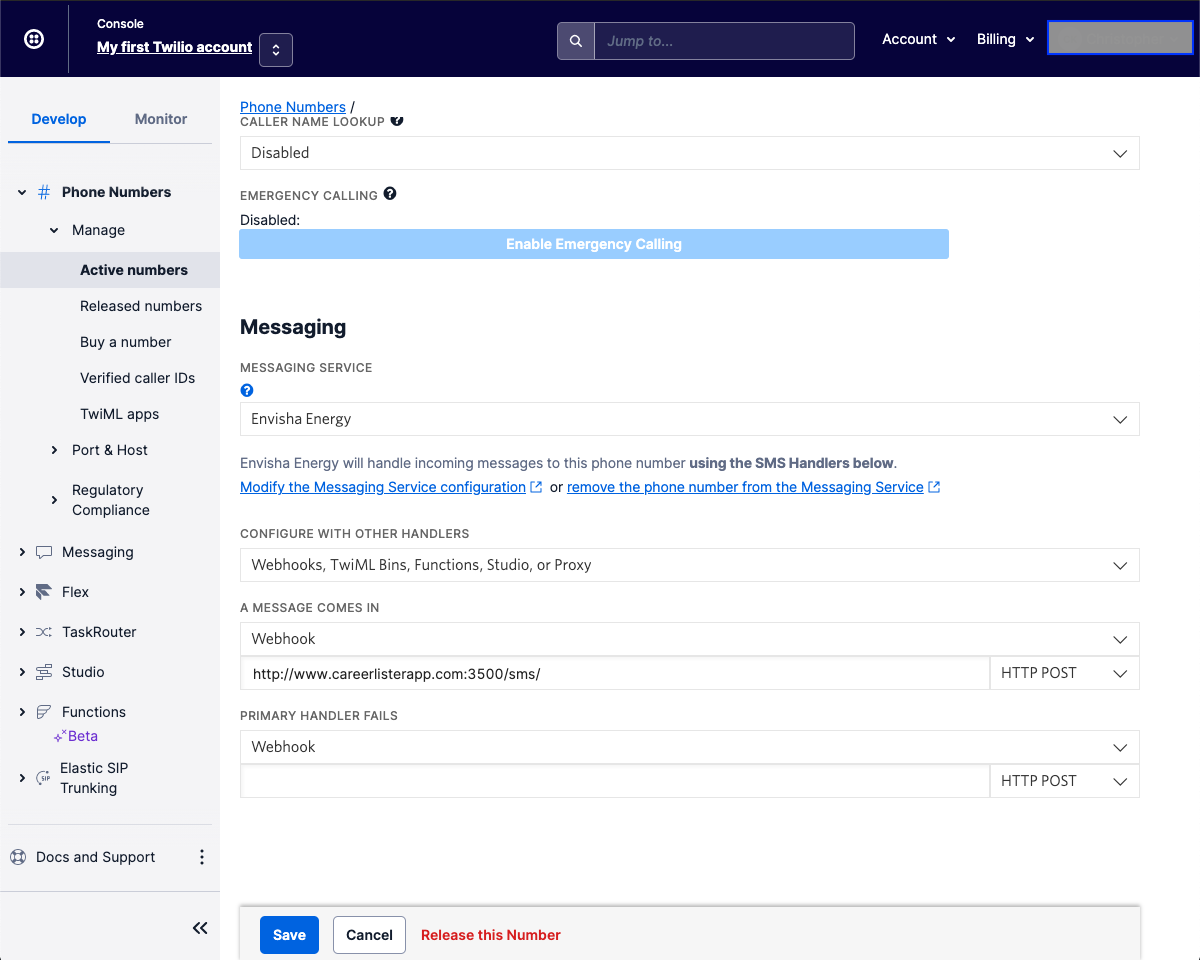1200x960 pixels.
Task: Click the blurred user profile button
Action: 1120,38
